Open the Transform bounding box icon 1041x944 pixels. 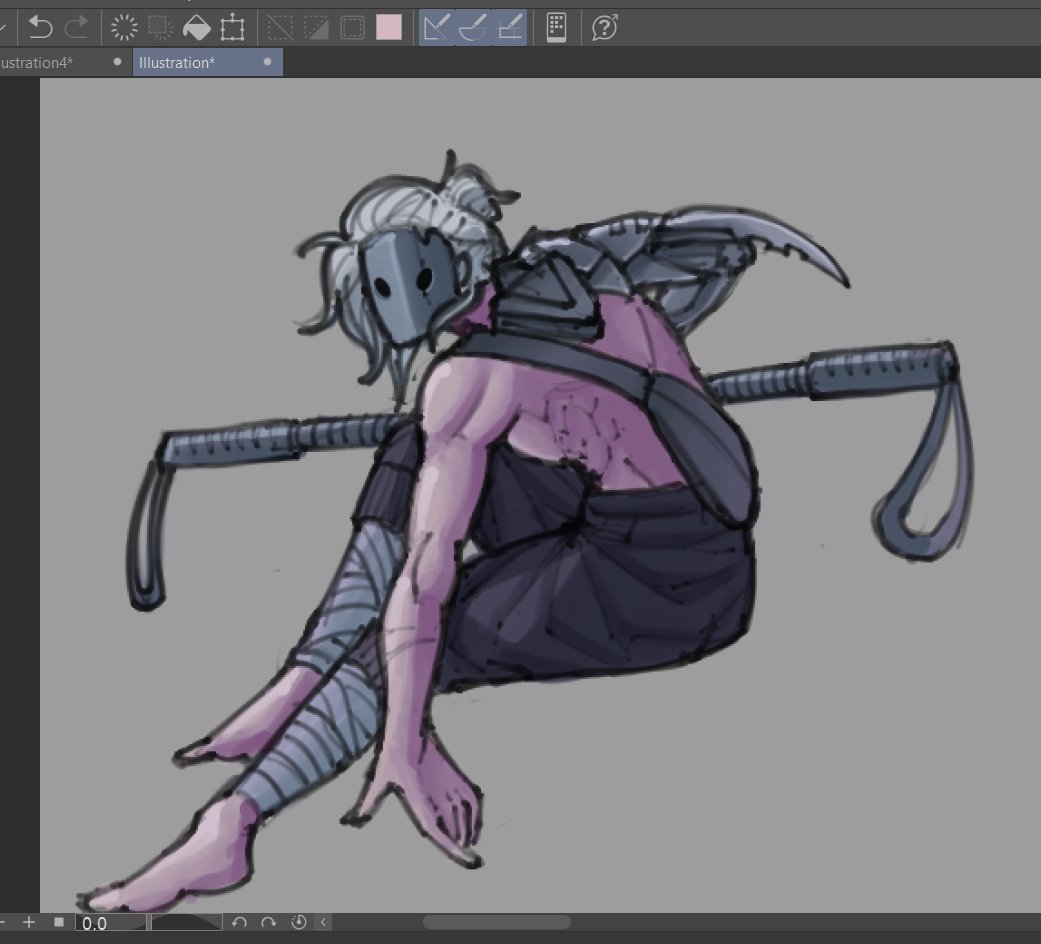(x=232, y=27)
